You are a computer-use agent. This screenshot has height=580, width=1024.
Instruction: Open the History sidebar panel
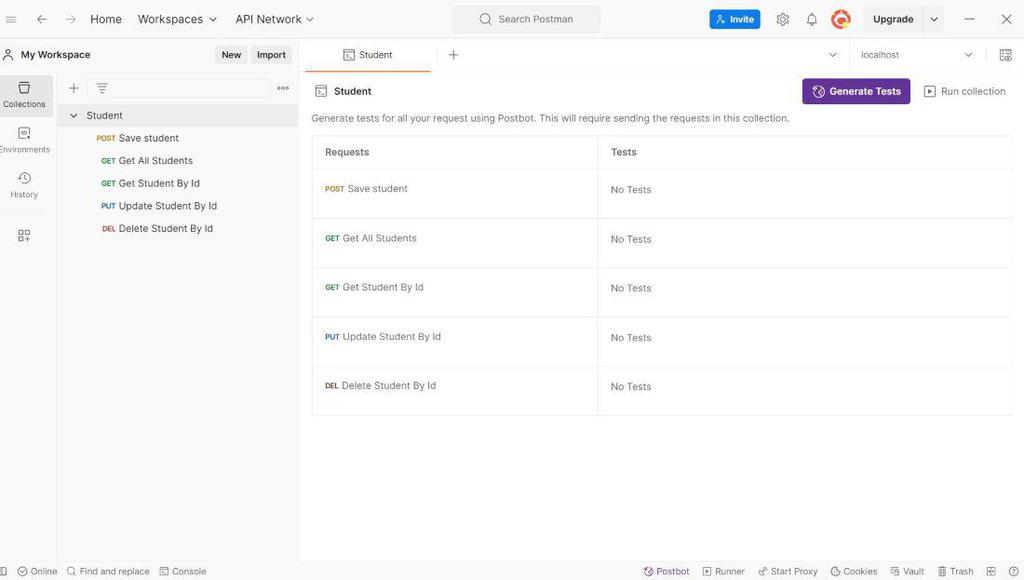[x=24, y=184]
